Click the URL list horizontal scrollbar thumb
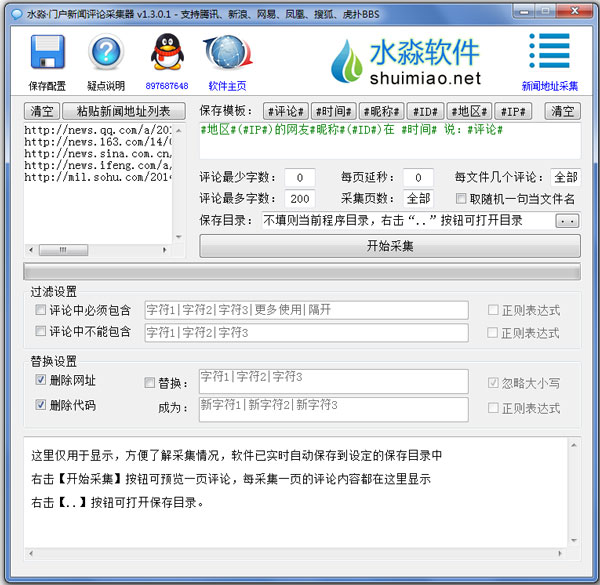Screen dimensions: 600x585 pyautogui.click(x=64, y=250)
